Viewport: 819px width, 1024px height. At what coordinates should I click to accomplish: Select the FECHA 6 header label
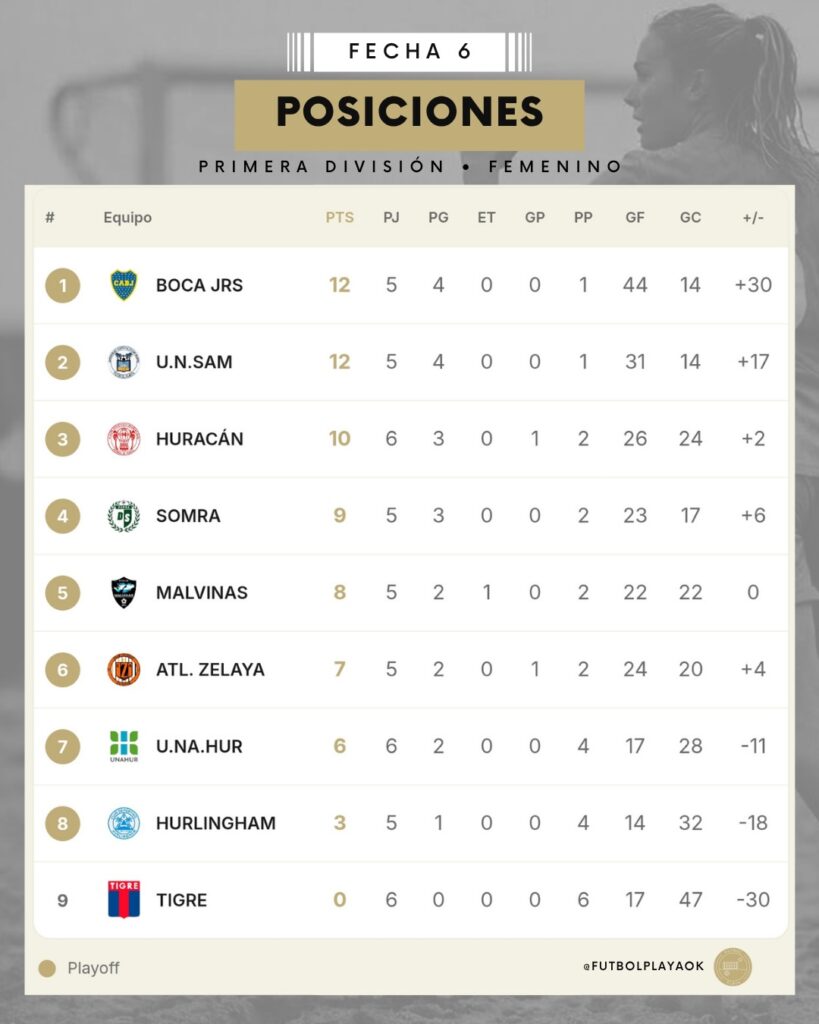(x=410, y=52)
